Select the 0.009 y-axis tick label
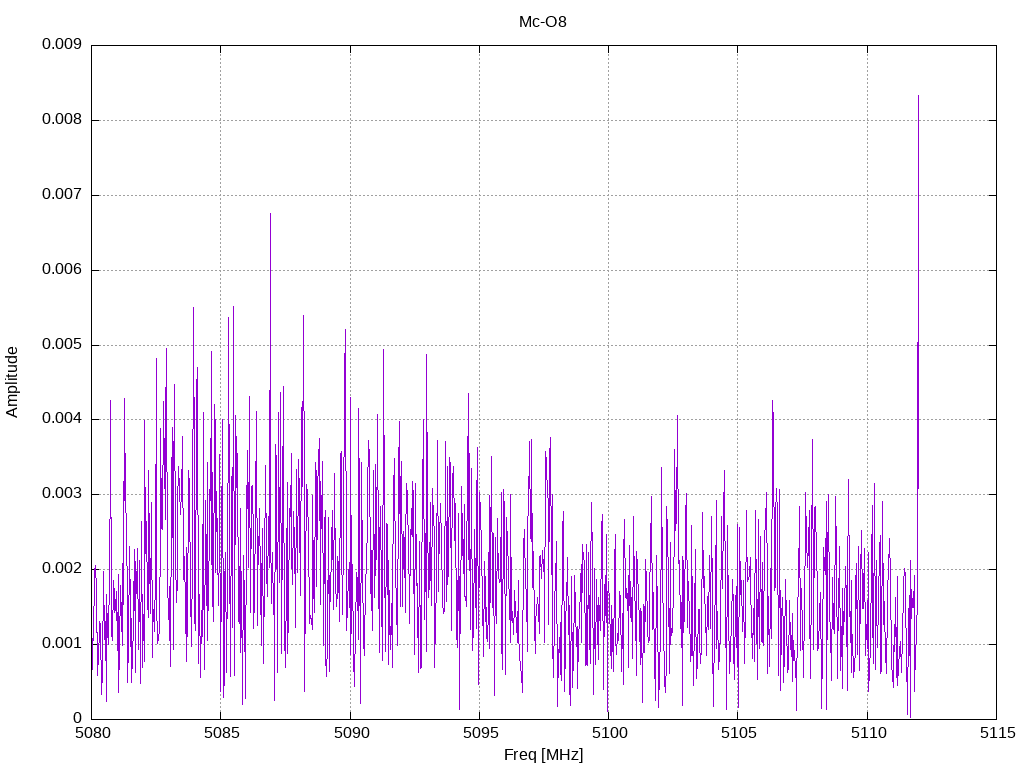The width and height of the screenshot is (1024, 768). click(61, 45)
